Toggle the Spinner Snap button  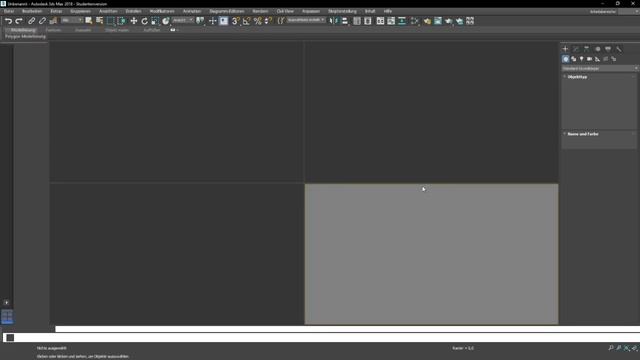pyautogui.click(x=268, y=21)
